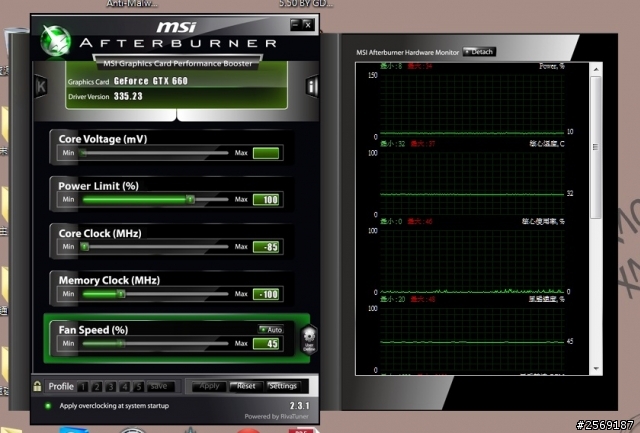Click the Power Limit slider handle
This screenshot has width=640, height=433.
click(190, 200)
